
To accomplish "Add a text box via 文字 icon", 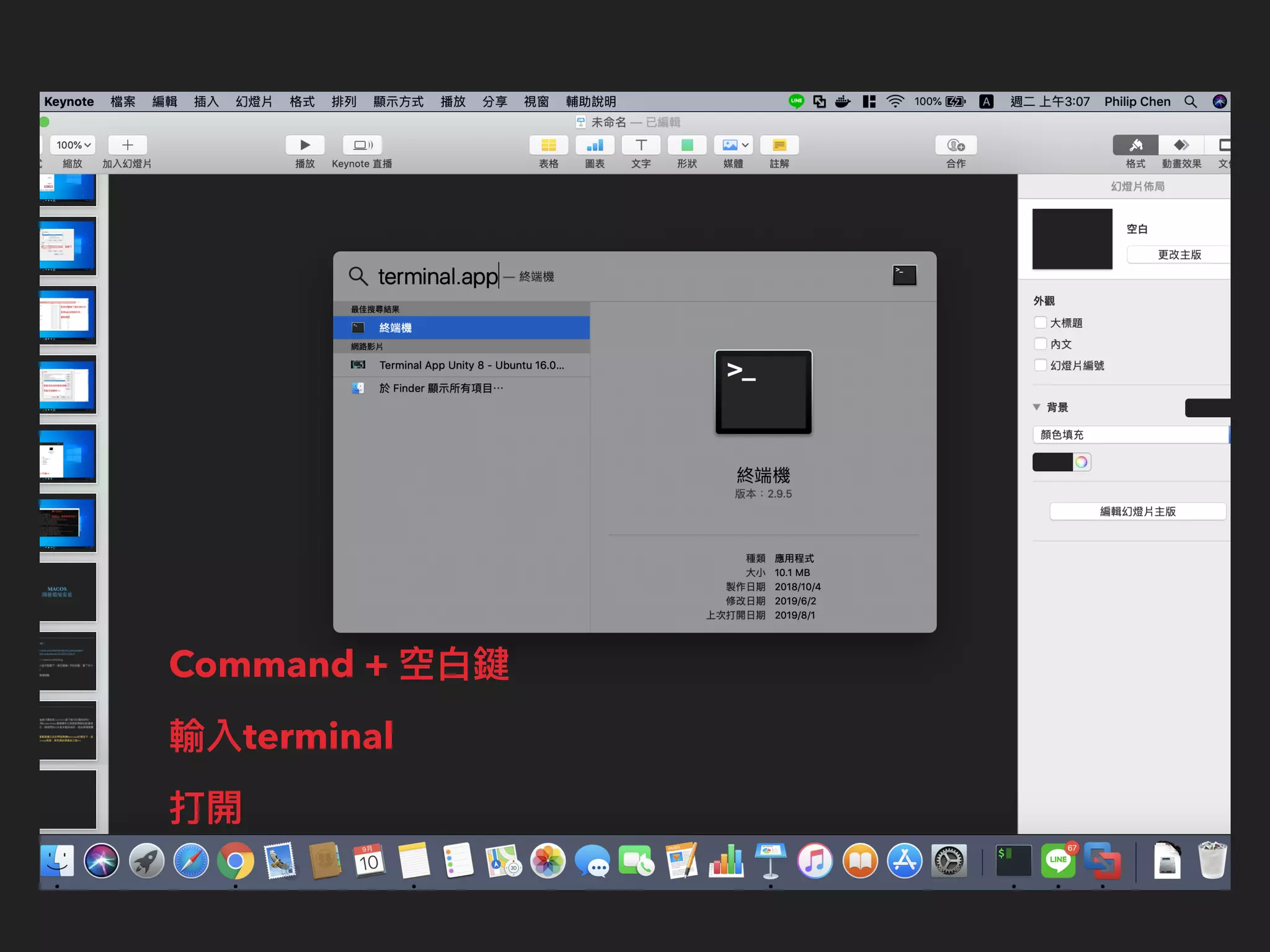I will pos(641,145).
